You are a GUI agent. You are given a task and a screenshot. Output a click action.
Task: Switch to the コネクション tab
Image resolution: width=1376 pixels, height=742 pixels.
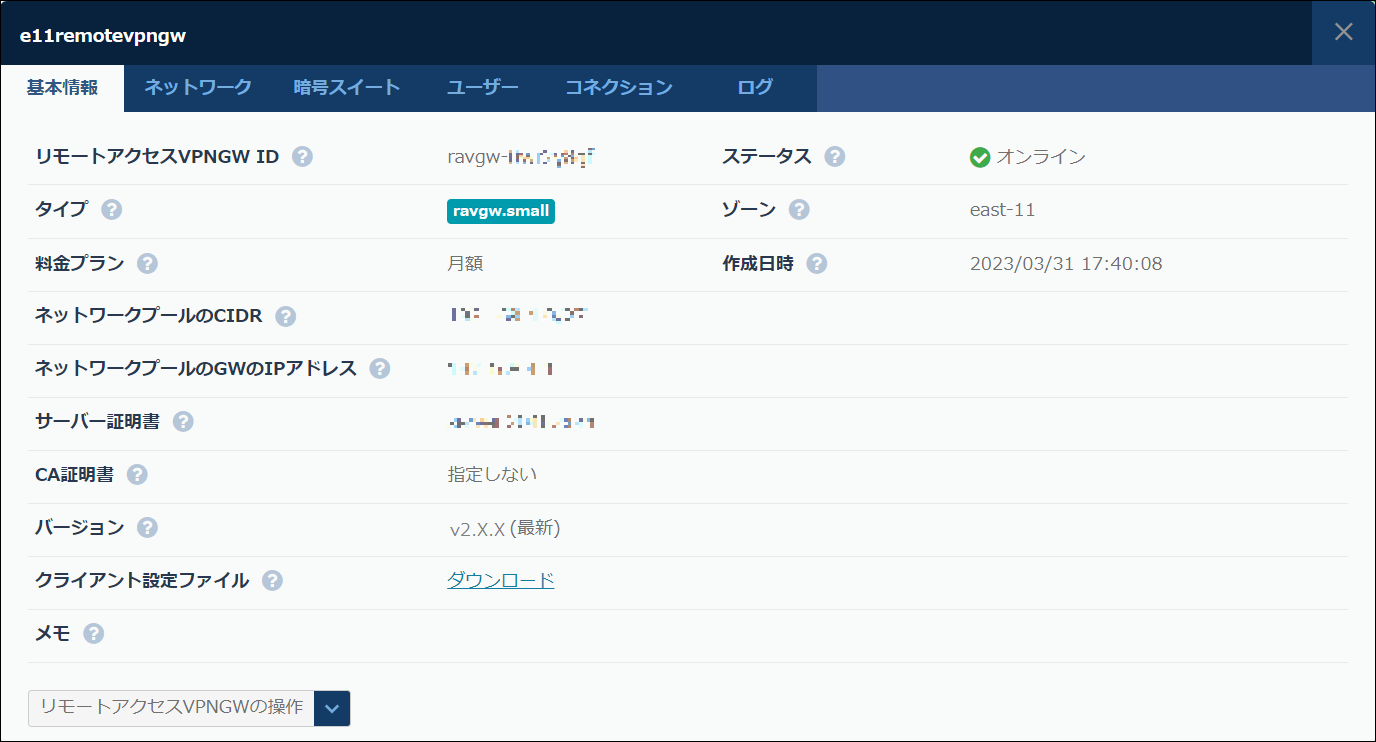pyautogui.click(x=619, y=88)
